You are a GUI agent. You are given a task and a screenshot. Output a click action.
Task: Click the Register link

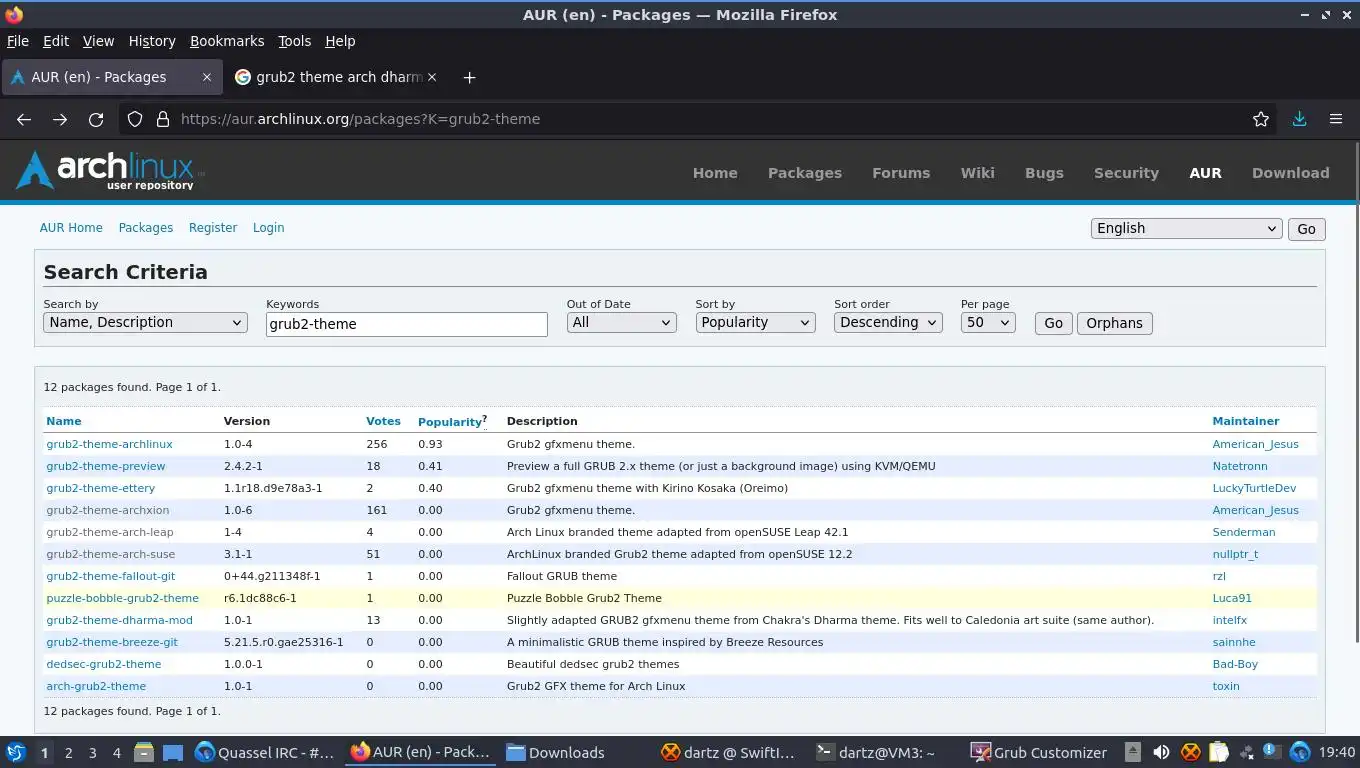point(213,228)
